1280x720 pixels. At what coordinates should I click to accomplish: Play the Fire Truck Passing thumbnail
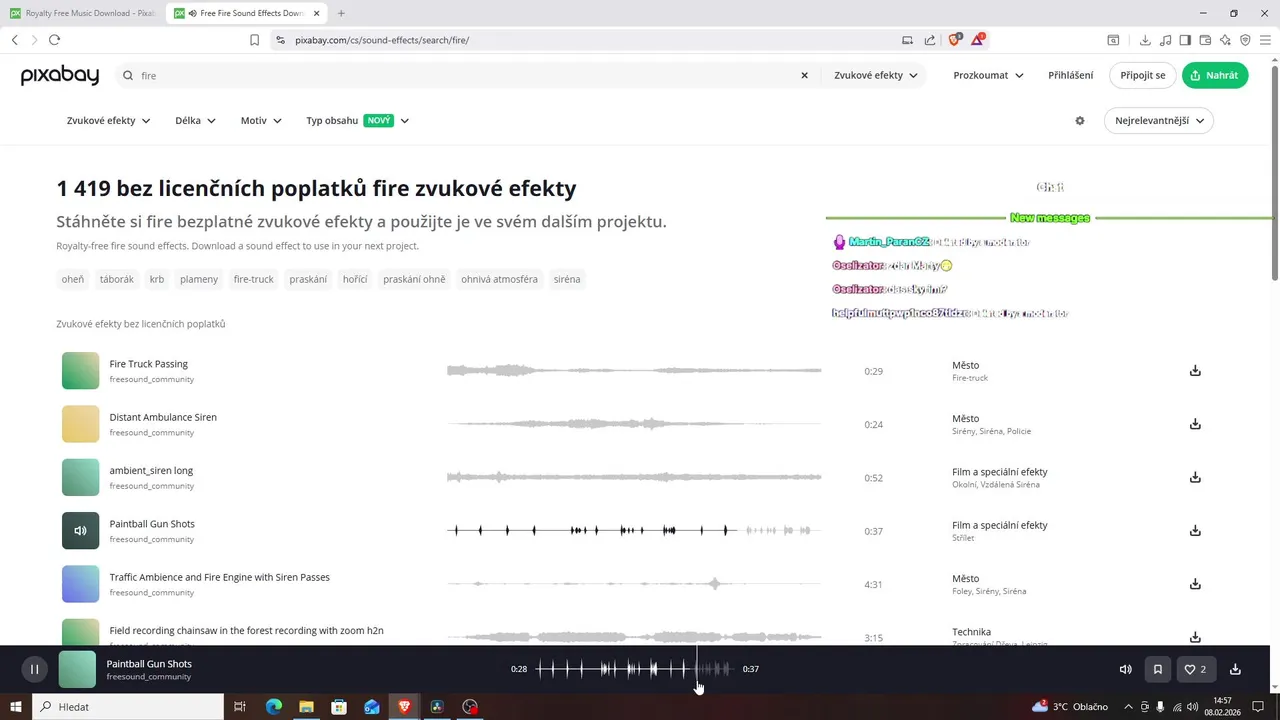click(80, 371)
